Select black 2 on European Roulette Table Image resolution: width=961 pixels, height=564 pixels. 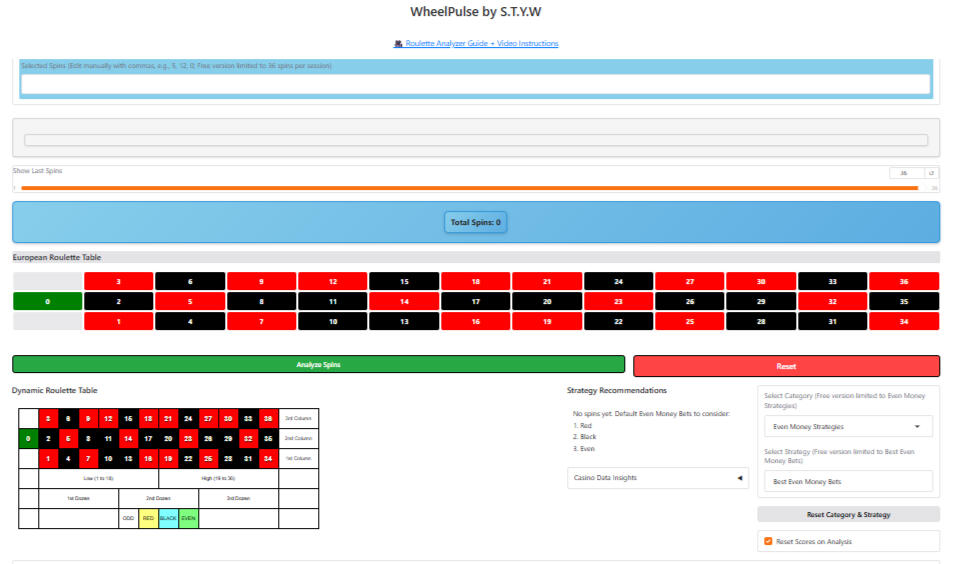point(119,302)
